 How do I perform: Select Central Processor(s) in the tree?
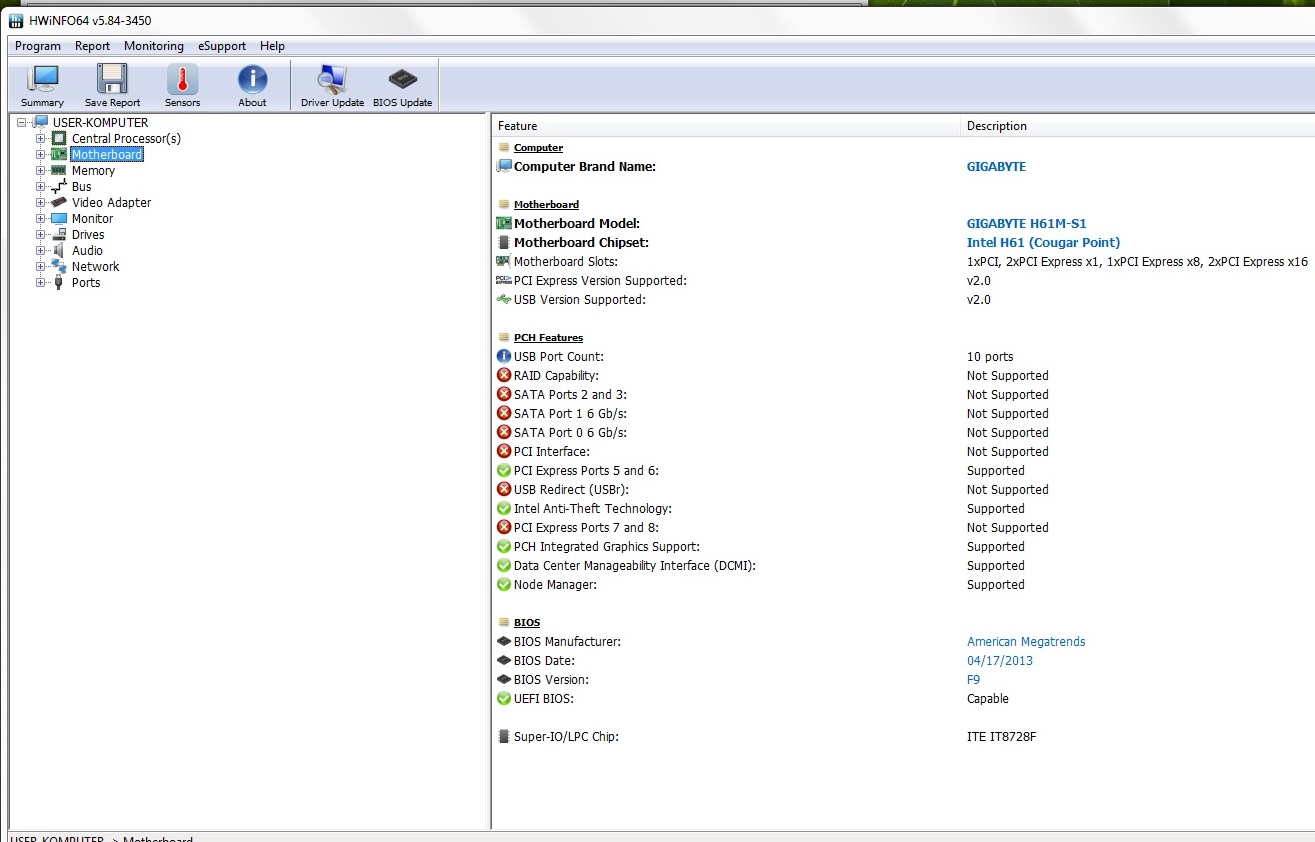tap(126, 139)
